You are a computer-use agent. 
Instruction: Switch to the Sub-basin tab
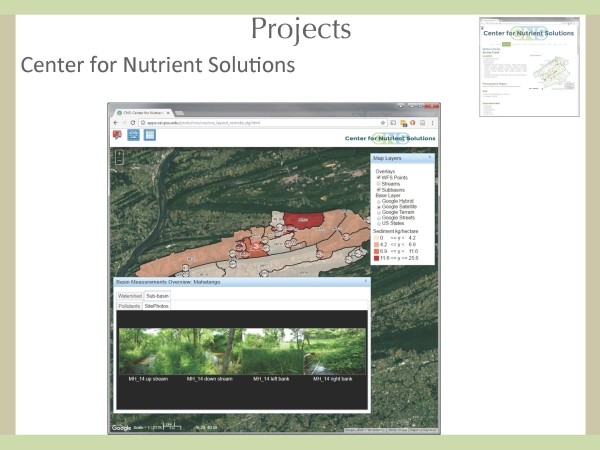157,296
